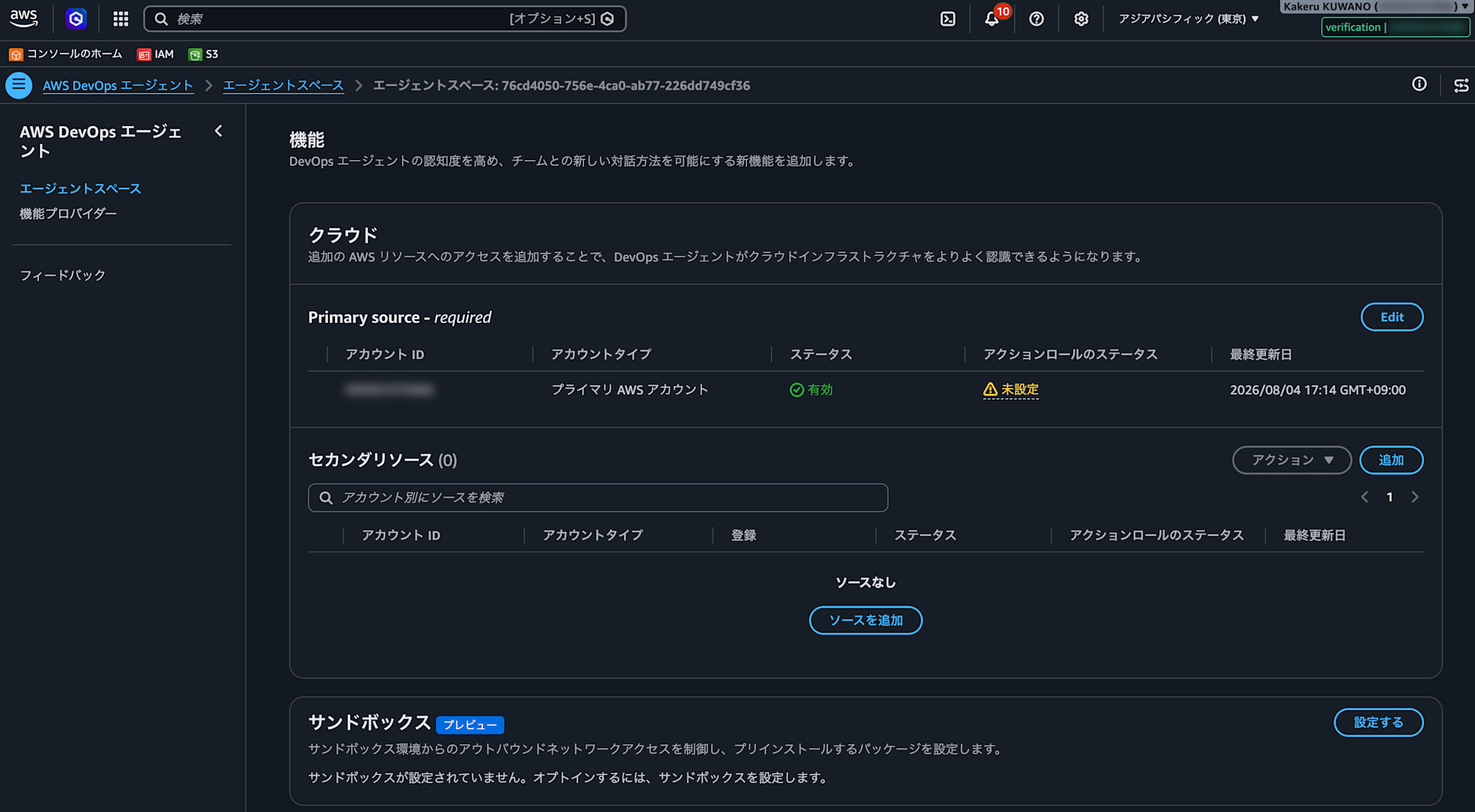Open フィードバック in sidebar
The height and width of the screenshot is (812, 1475).
coord(63,275)
